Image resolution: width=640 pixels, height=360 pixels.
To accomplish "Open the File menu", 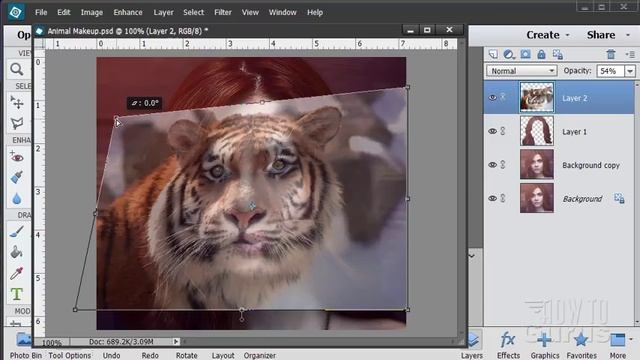I will (41, 12).
